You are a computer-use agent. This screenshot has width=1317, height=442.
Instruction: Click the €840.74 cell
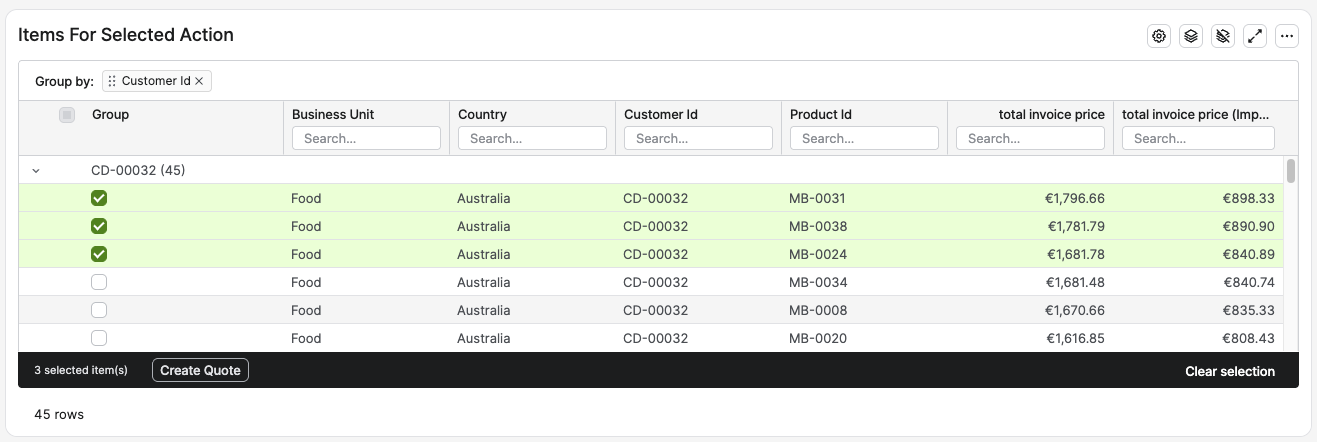[1248, 282]
